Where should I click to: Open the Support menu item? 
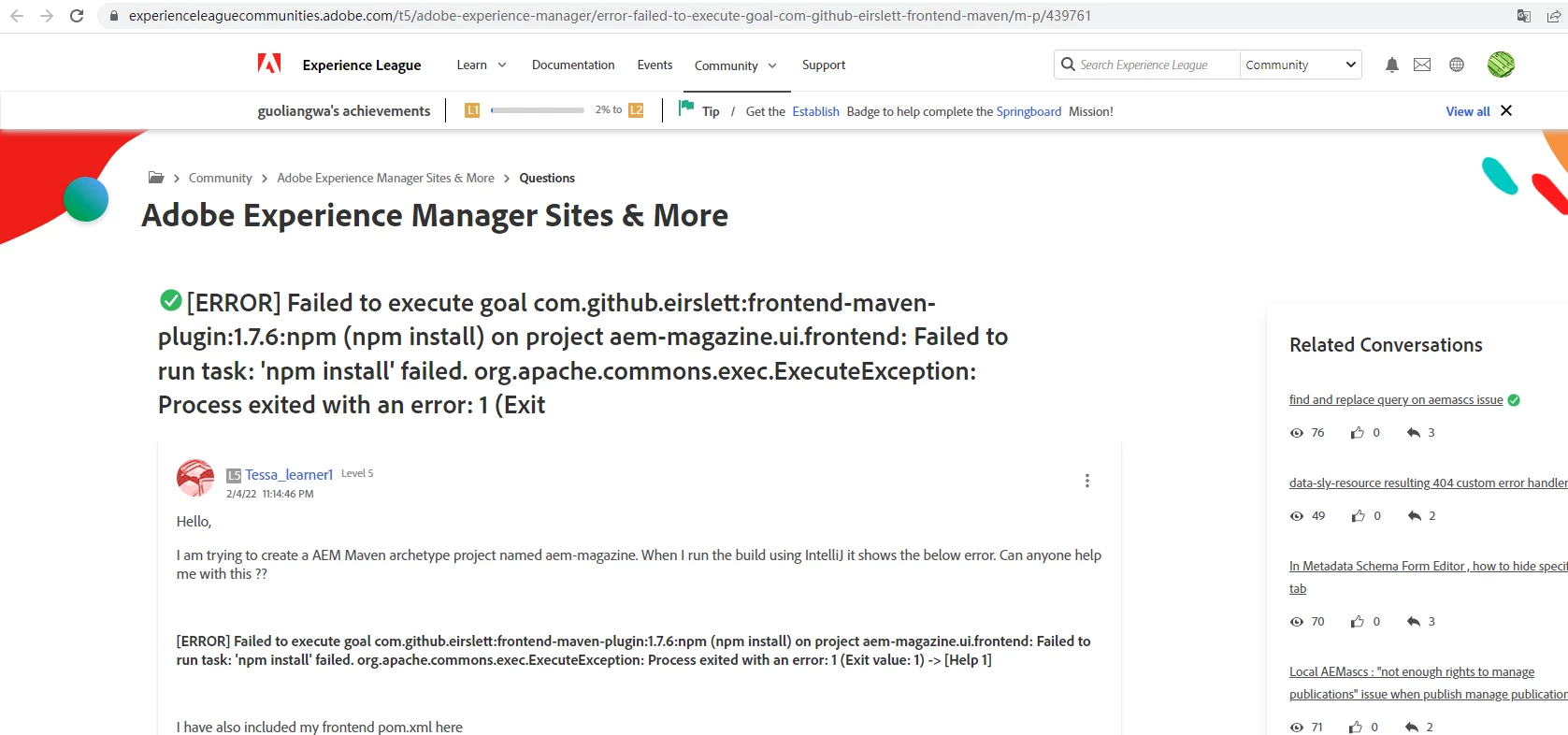pyautogui.click(x=824, y=65)
